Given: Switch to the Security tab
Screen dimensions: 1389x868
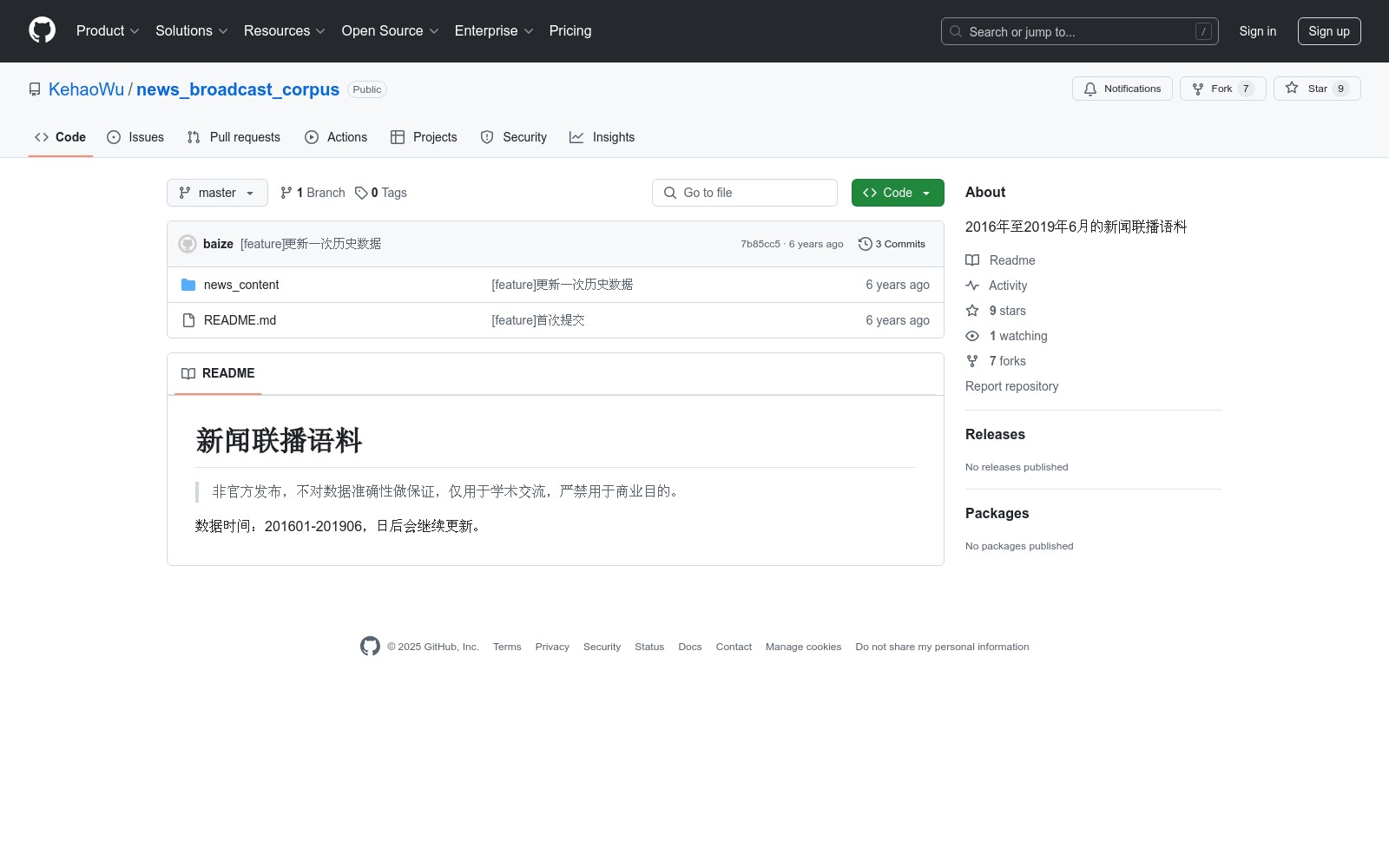Looking at the screenshot, I should [513, 137].
